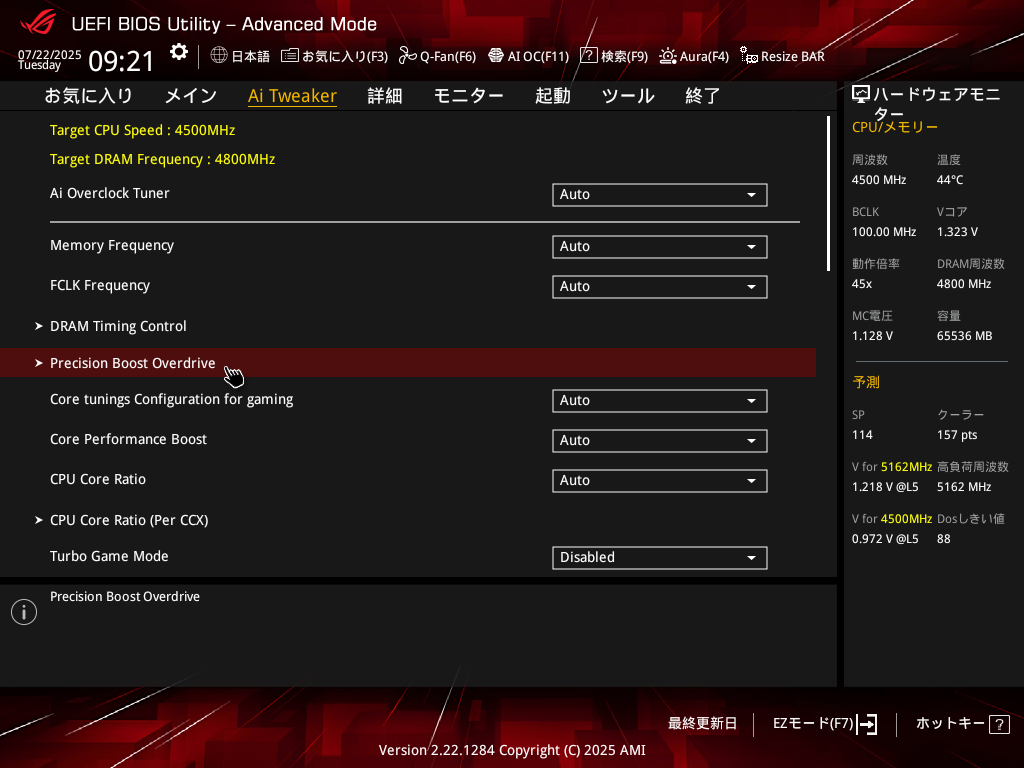This screenshot has height=768, width=1024.
Task: Click Target DRAM Frequency : 4800MHz text
Action: (x=163, y=159)
